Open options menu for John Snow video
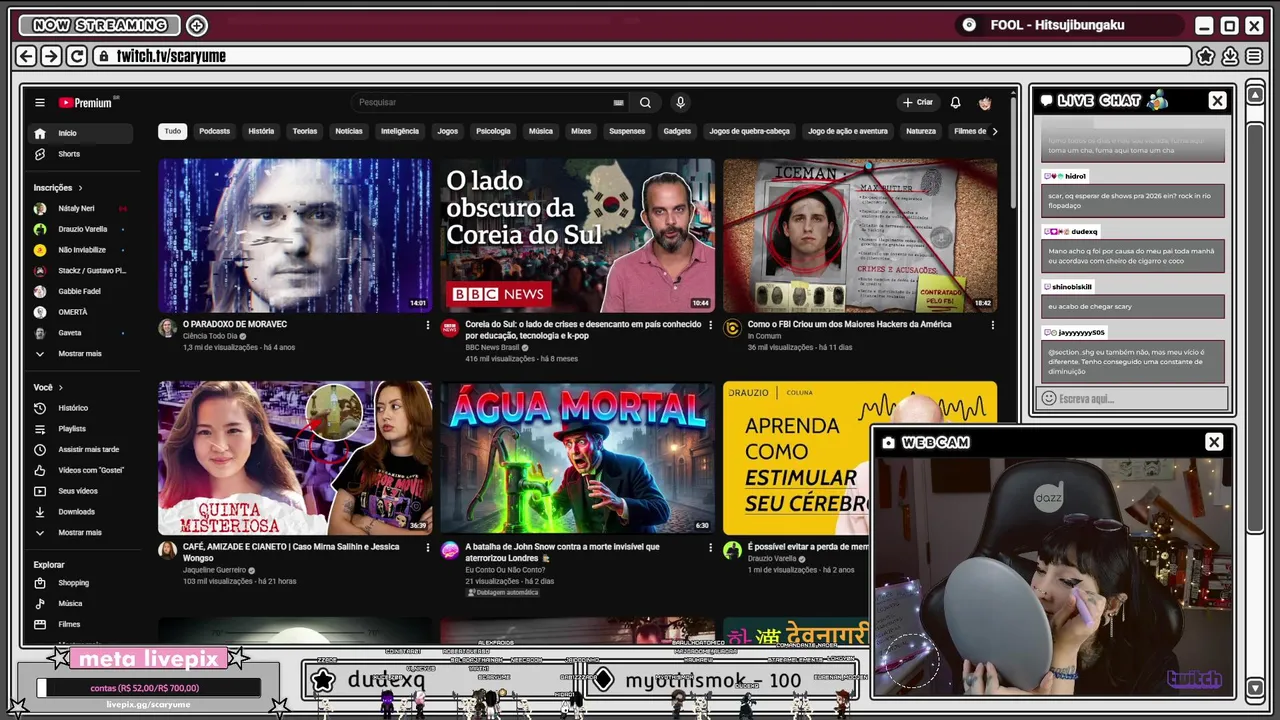This screenshot has width=1280, height=720. point(711,548)
